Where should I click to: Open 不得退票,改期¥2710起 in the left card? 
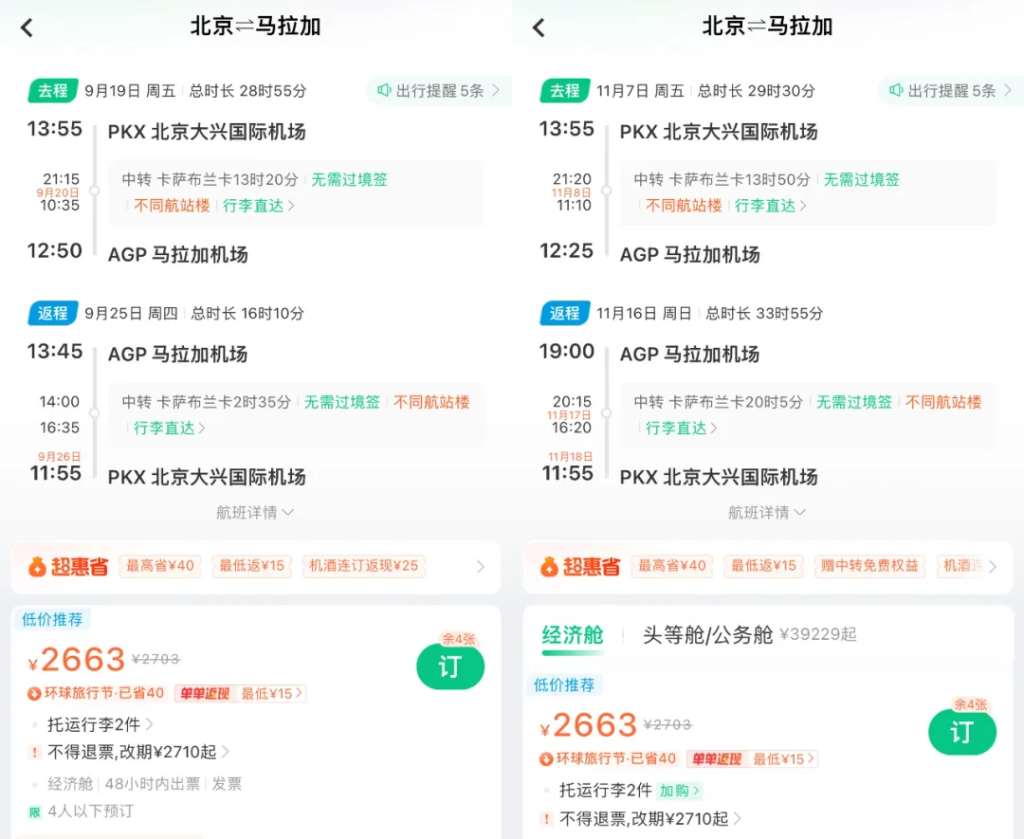(x=138, y=752)
